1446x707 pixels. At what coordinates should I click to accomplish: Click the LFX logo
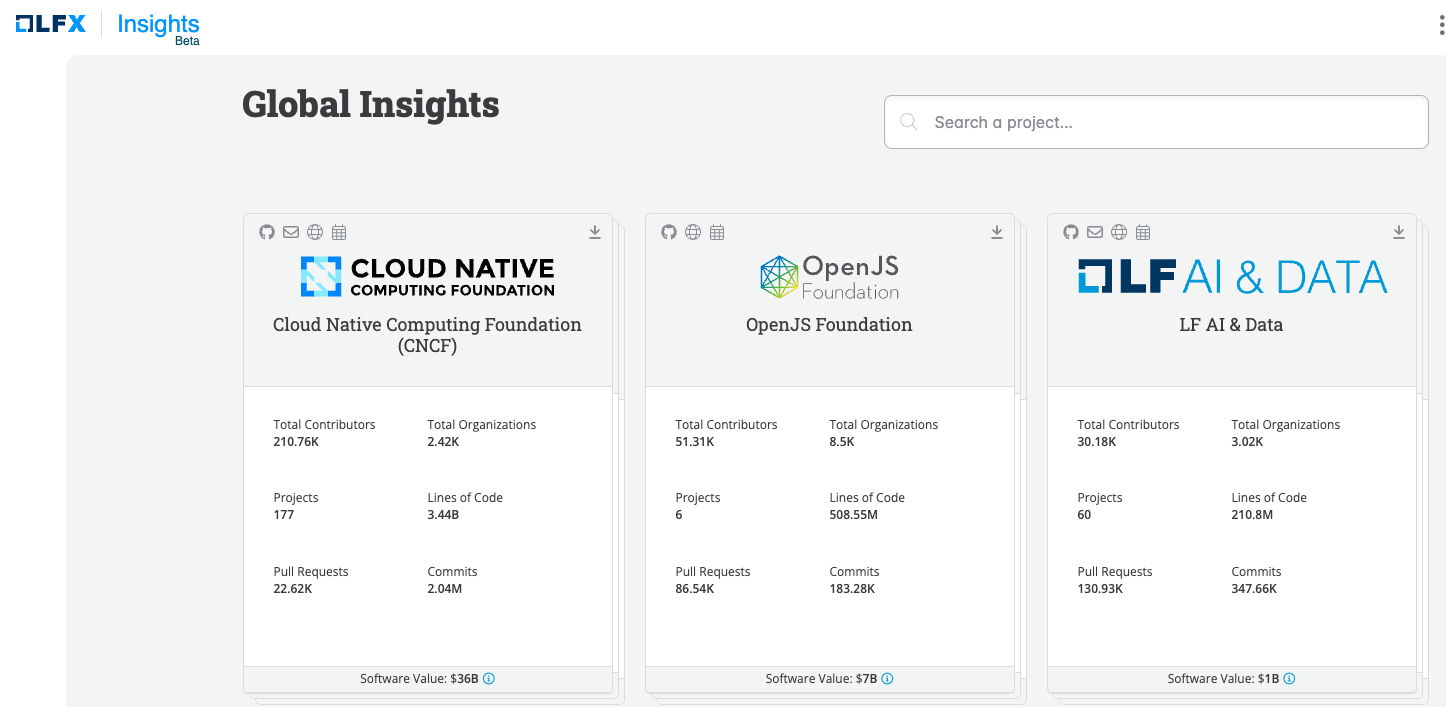point(50,24)
